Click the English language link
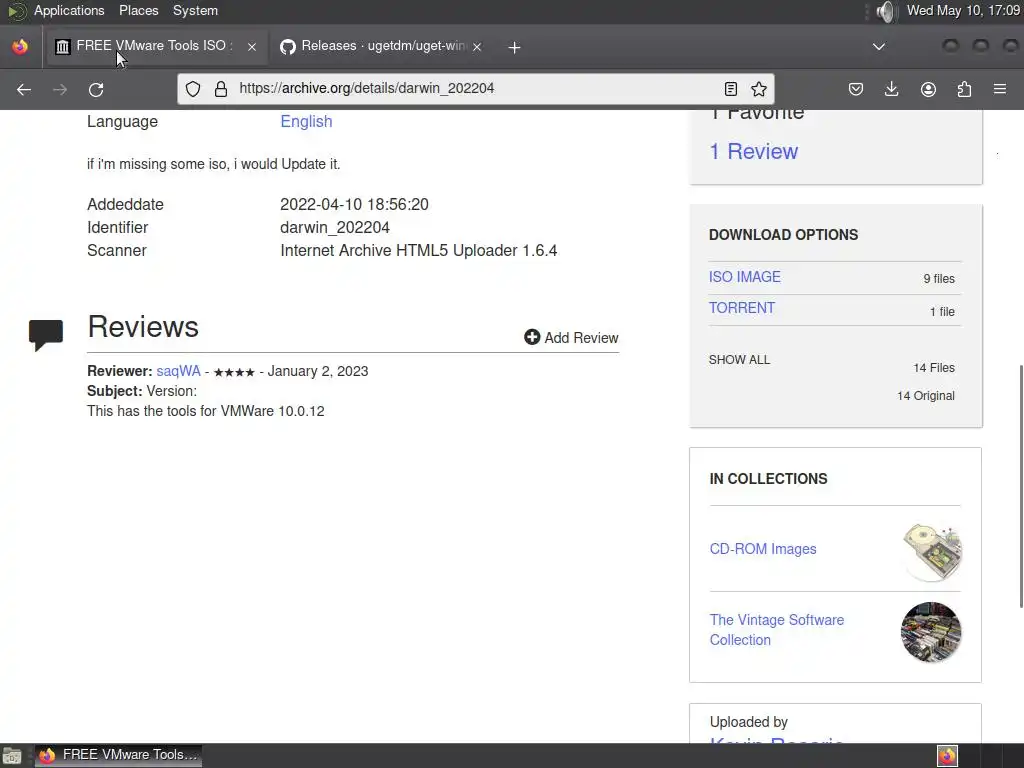Image resolution: width=1024 pixels, height=768 pixels. pos(306,121)
